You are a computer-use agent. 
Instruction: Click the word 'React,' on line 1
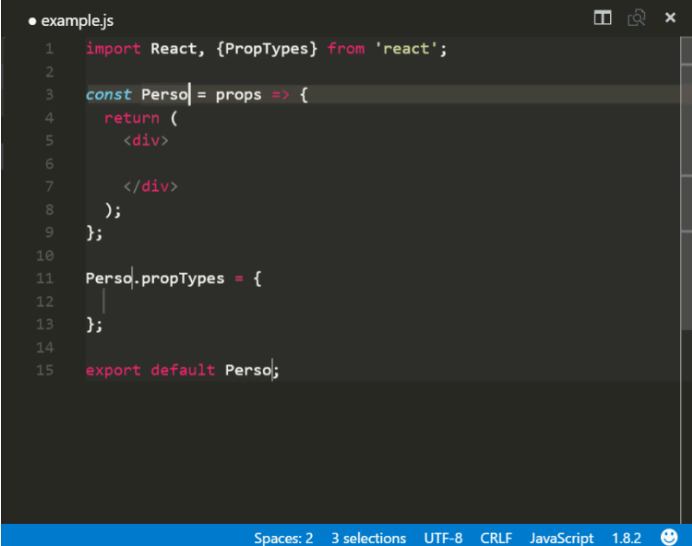(x=177, y=49)
